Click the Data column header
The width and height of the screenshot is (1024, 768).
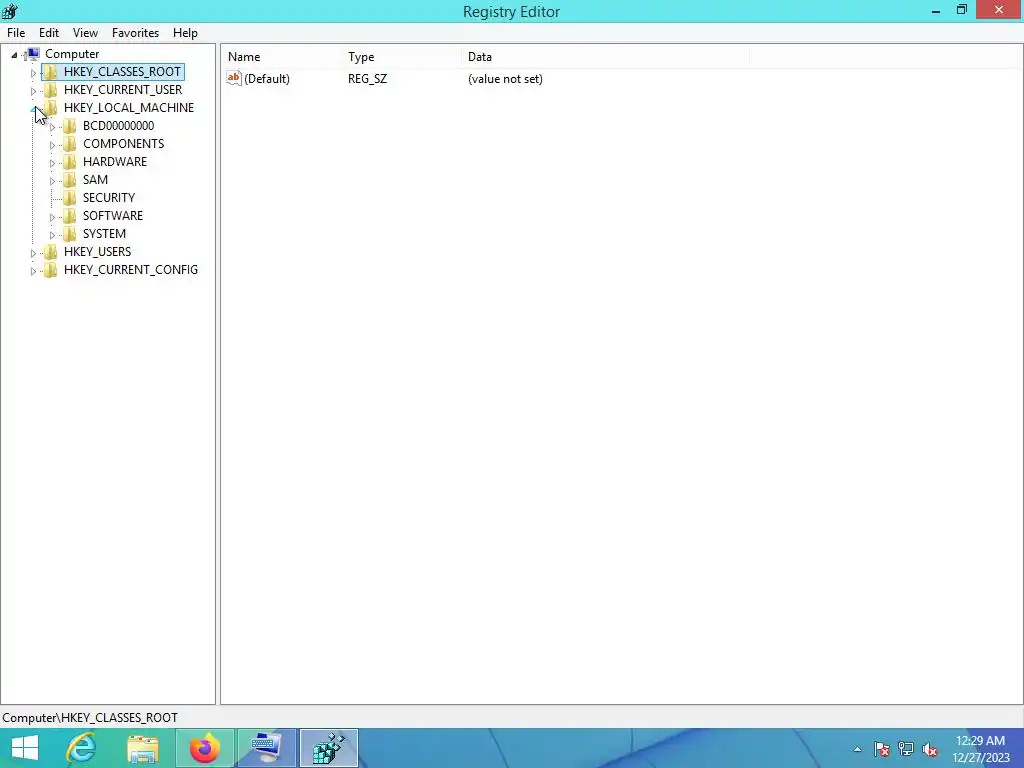pos(605,57)
